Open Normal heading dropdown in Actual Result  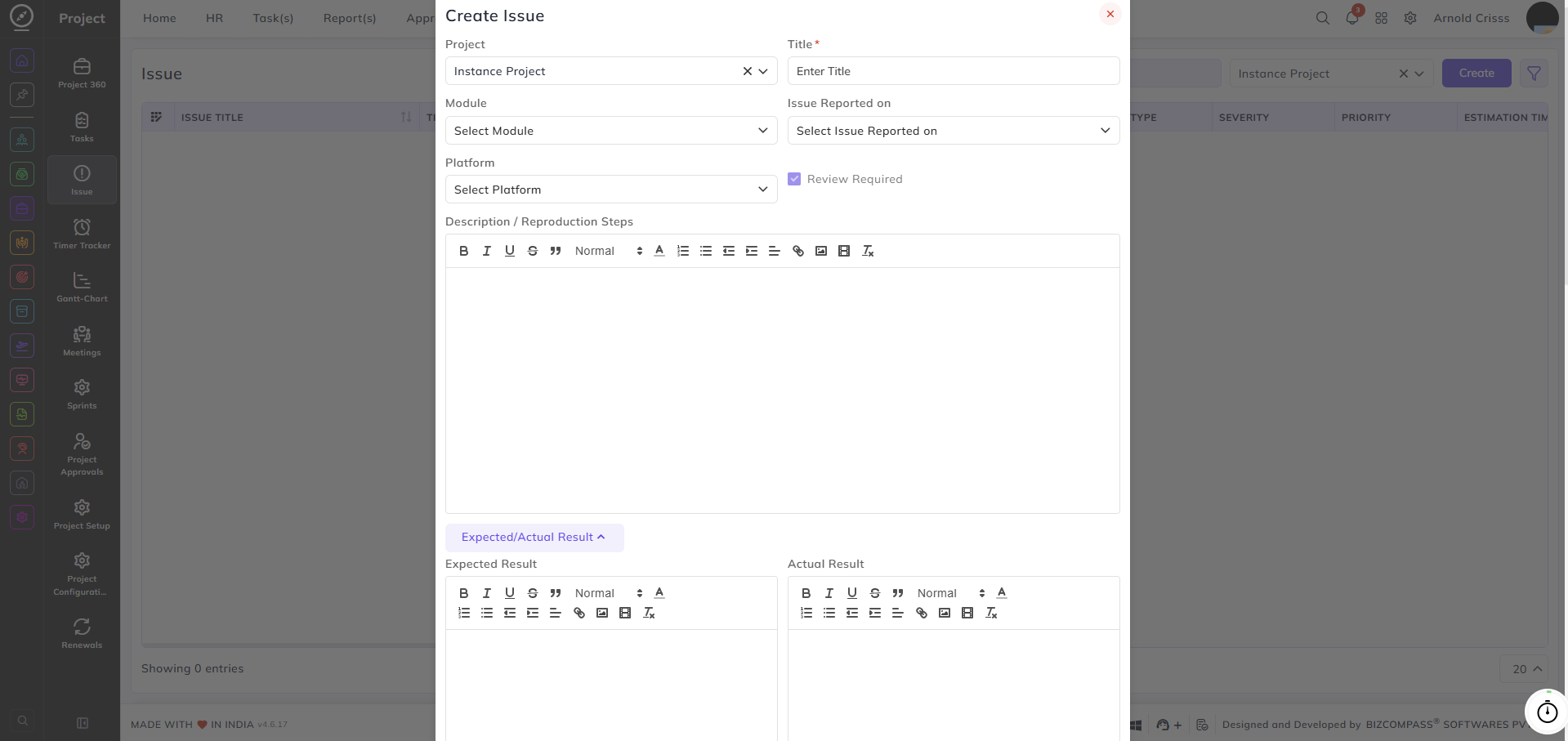point(950,593)
